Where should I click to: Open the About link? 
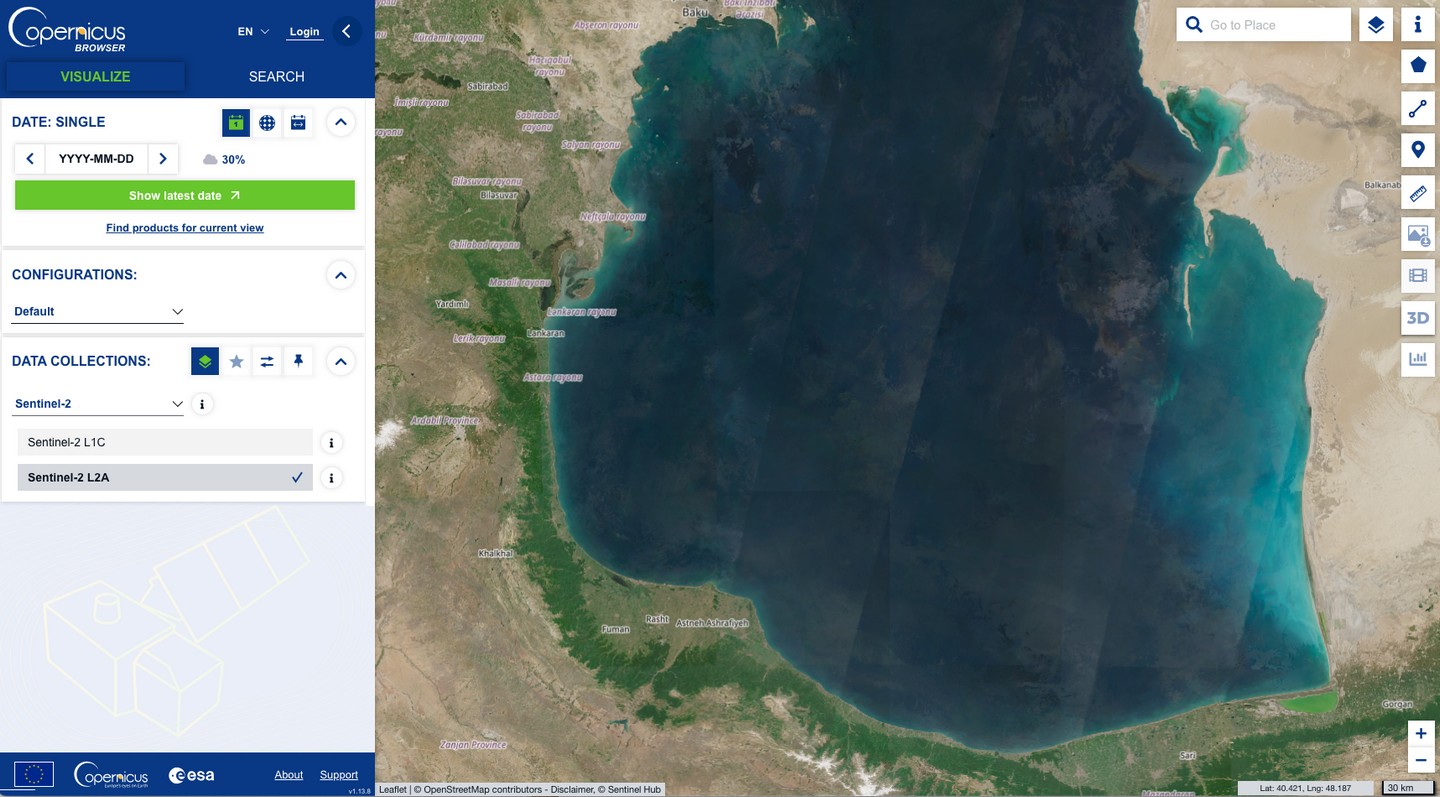289,775
